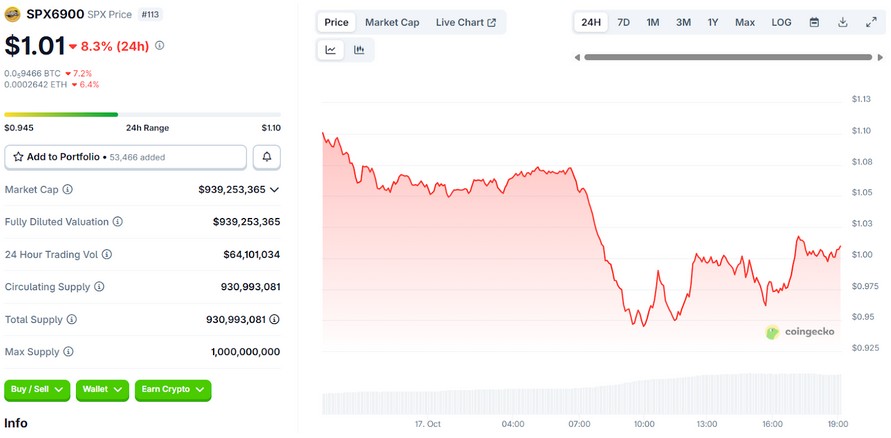Toggle LOG scale on the chart
Image resolution: width=891 pixels, height=438 pixels.
(781, 22)
